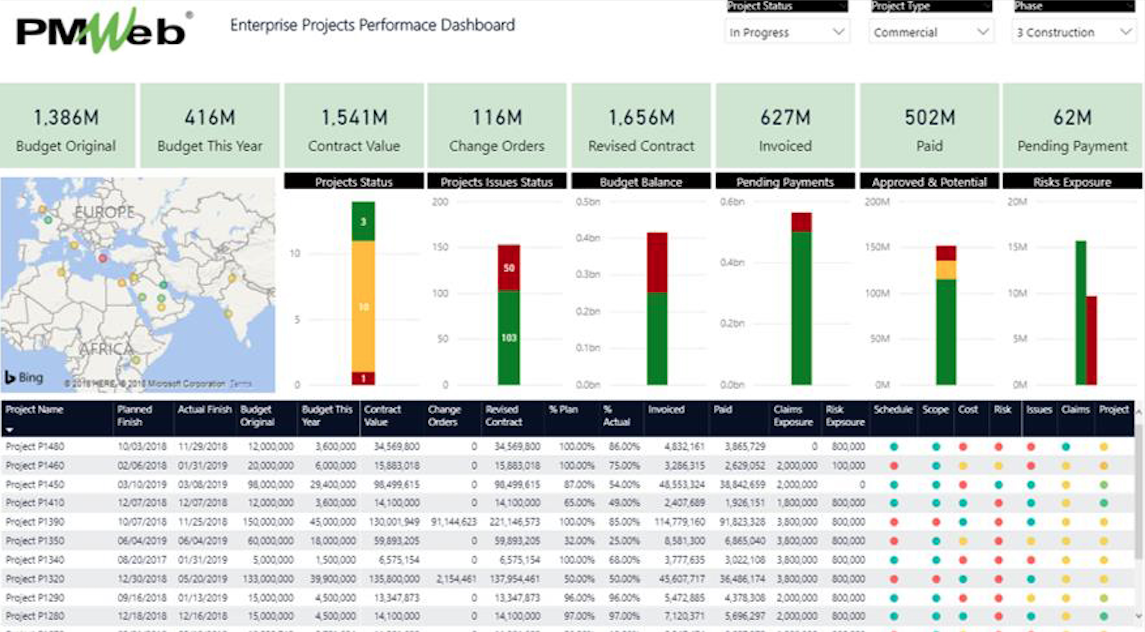Click the sort arrow under Project Name
Screen dimensions: 1145x632
click(x=10, y=429)
